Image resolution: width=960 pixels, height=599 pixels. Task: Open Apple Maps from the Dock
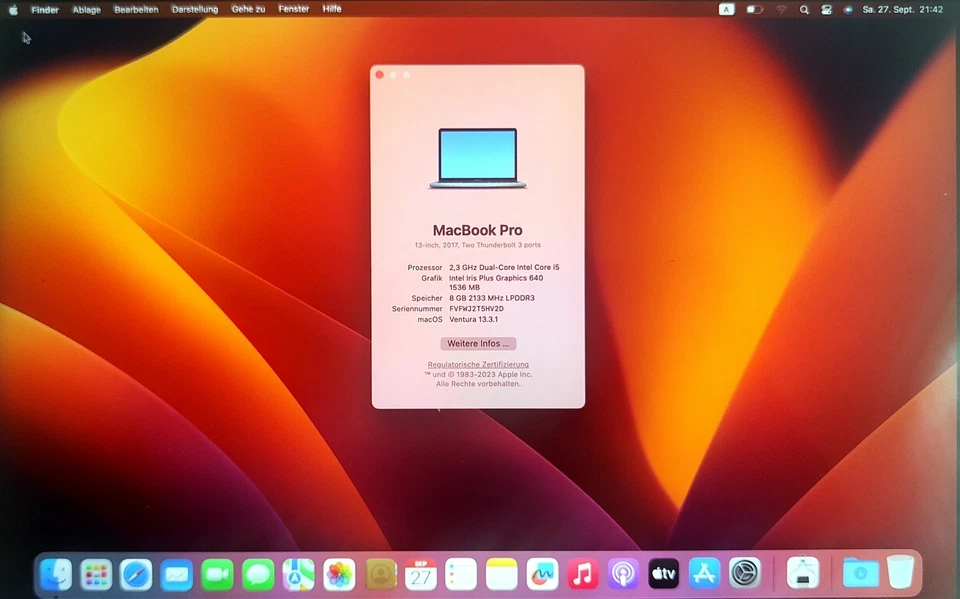[298, 573]
